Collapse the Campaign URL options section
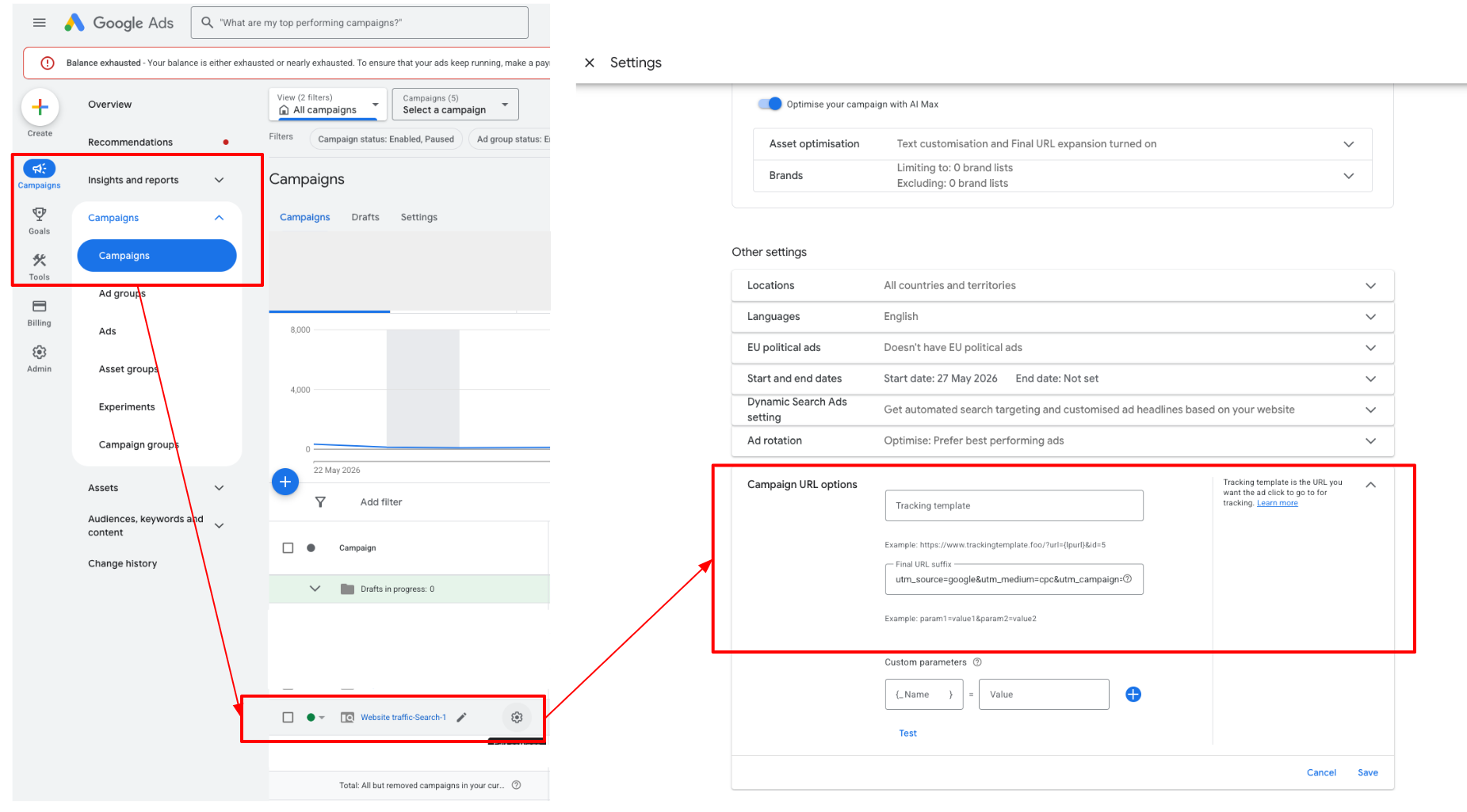The image size is (1467, 812). [x=1371, y=485]
